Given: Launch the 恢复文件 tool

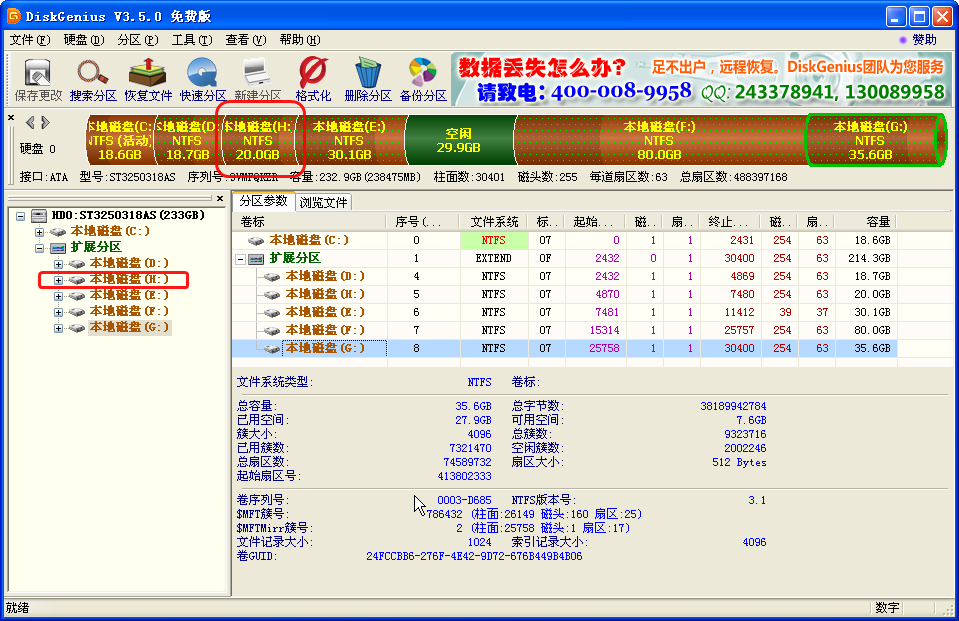Looking at the screenshot, I should tap(148, 79).
